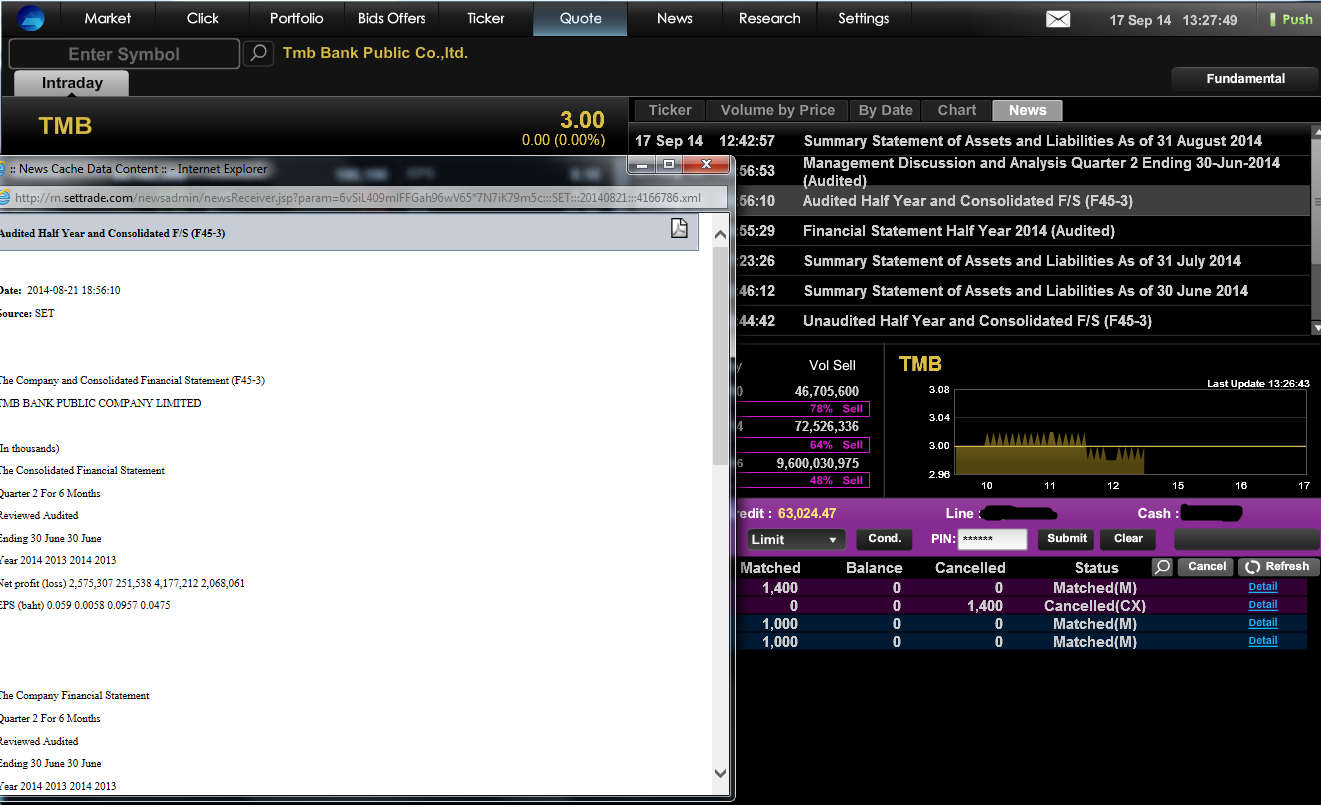
Task: Click the Enter Symbol field
Action: coord(124,54)
